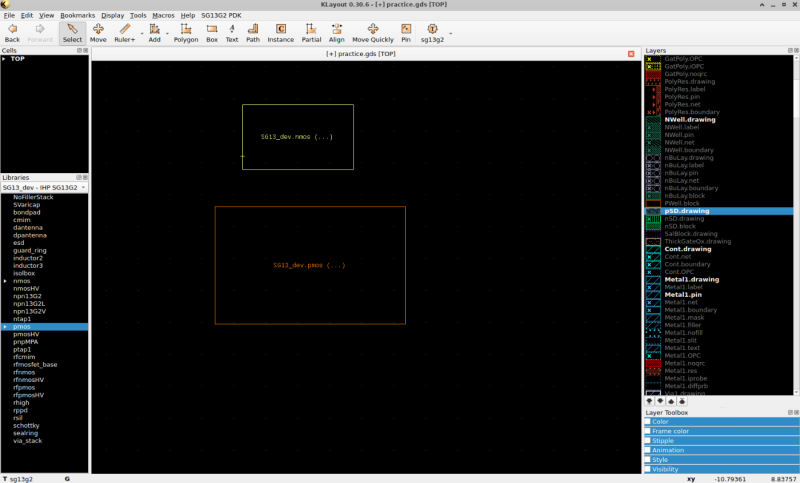800x483 pixels.
Task: Select the Polygon drawing tool
Action: coord(186,33)
